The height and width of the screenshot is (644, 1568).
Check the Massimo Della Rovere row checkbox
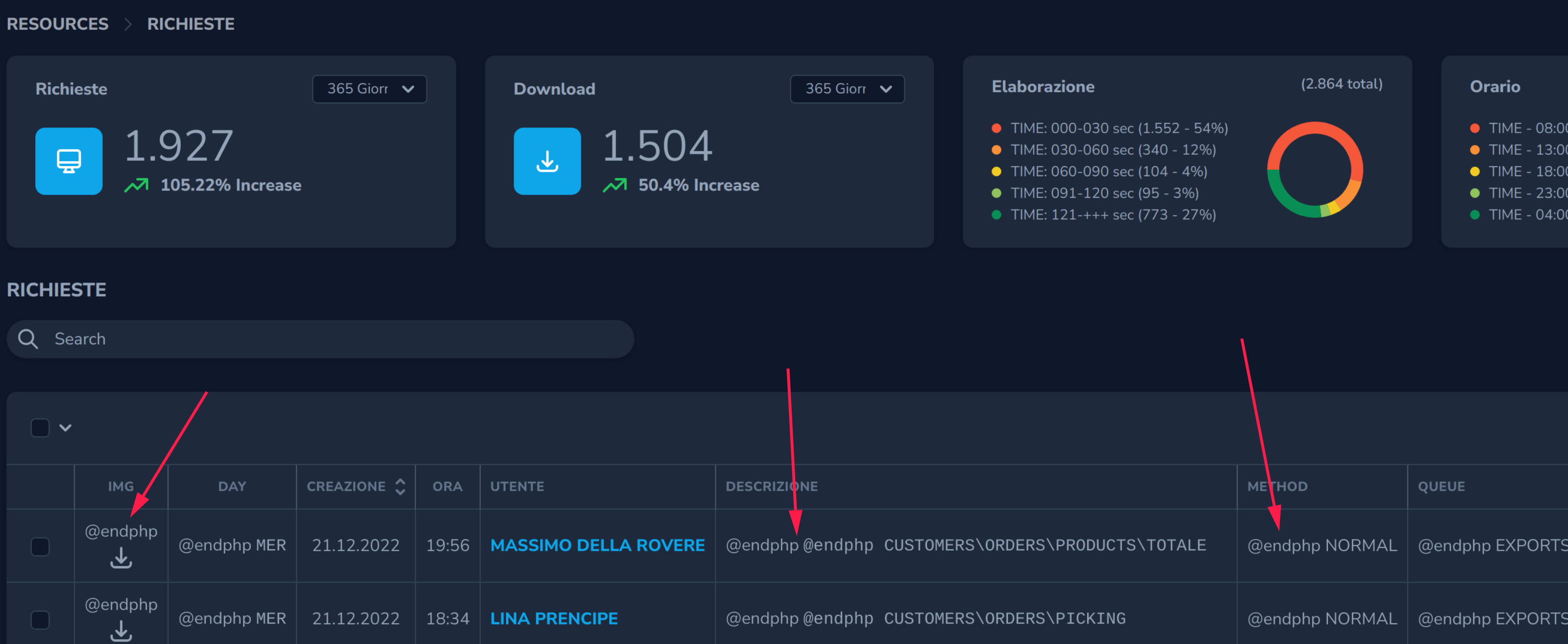tap(40, 546)
